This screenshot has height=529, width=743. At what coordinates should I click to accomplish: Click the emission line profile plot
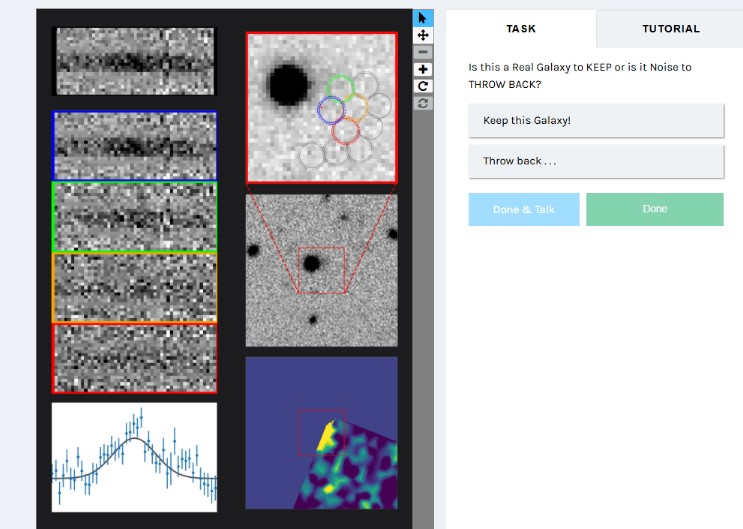click(x=134, y=456)
